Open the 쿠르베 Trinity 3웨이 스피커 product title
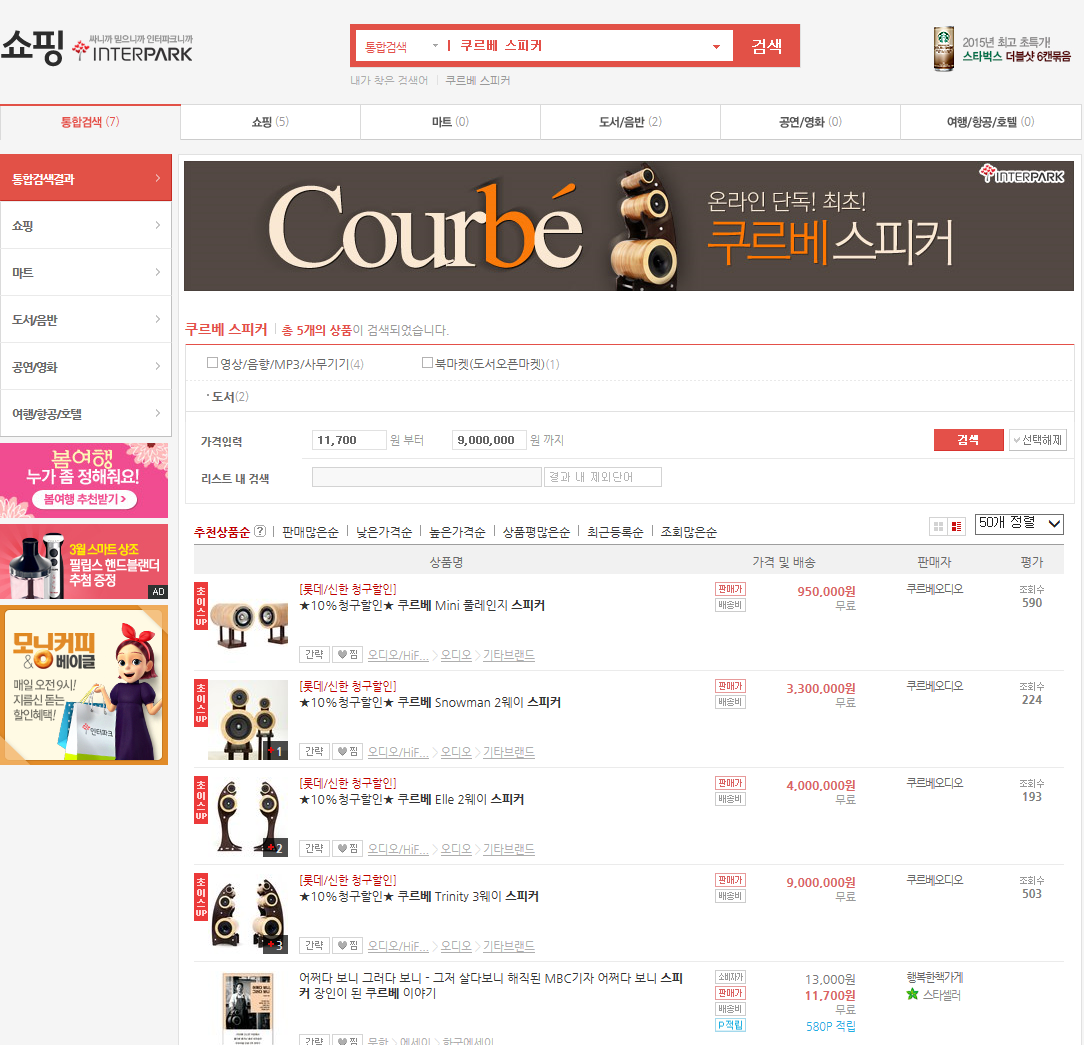This screenshot has height=1045, width=1084. (419, 896)
